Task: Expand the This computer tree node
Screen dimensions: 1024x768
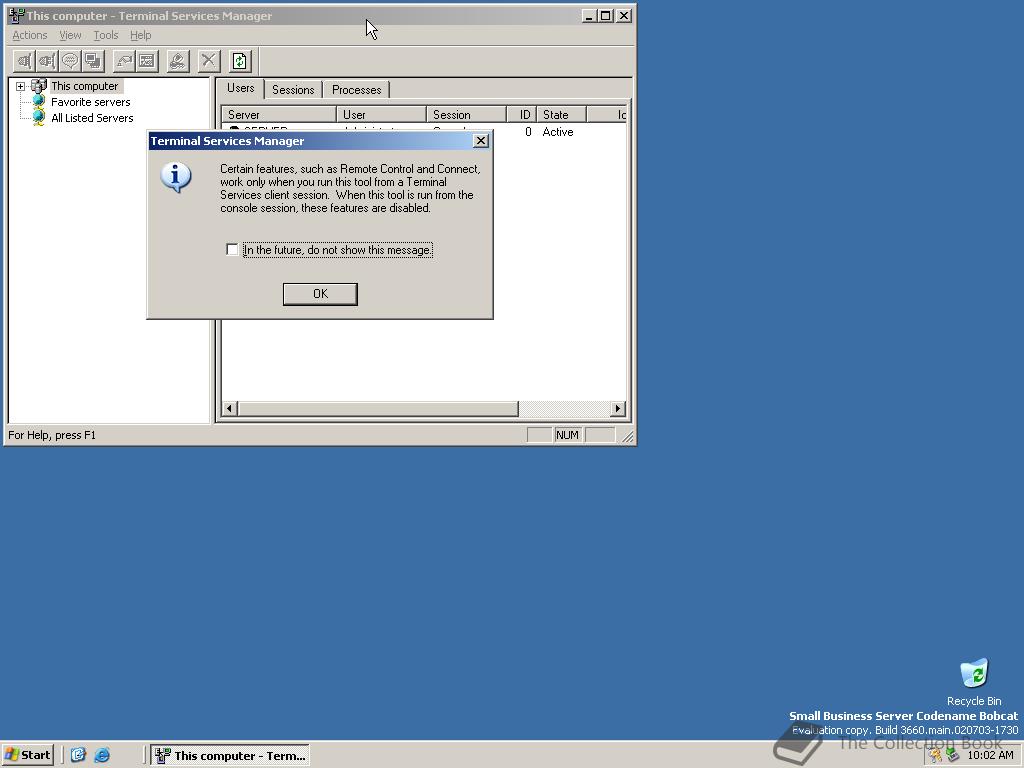Action: coord(20,86)
